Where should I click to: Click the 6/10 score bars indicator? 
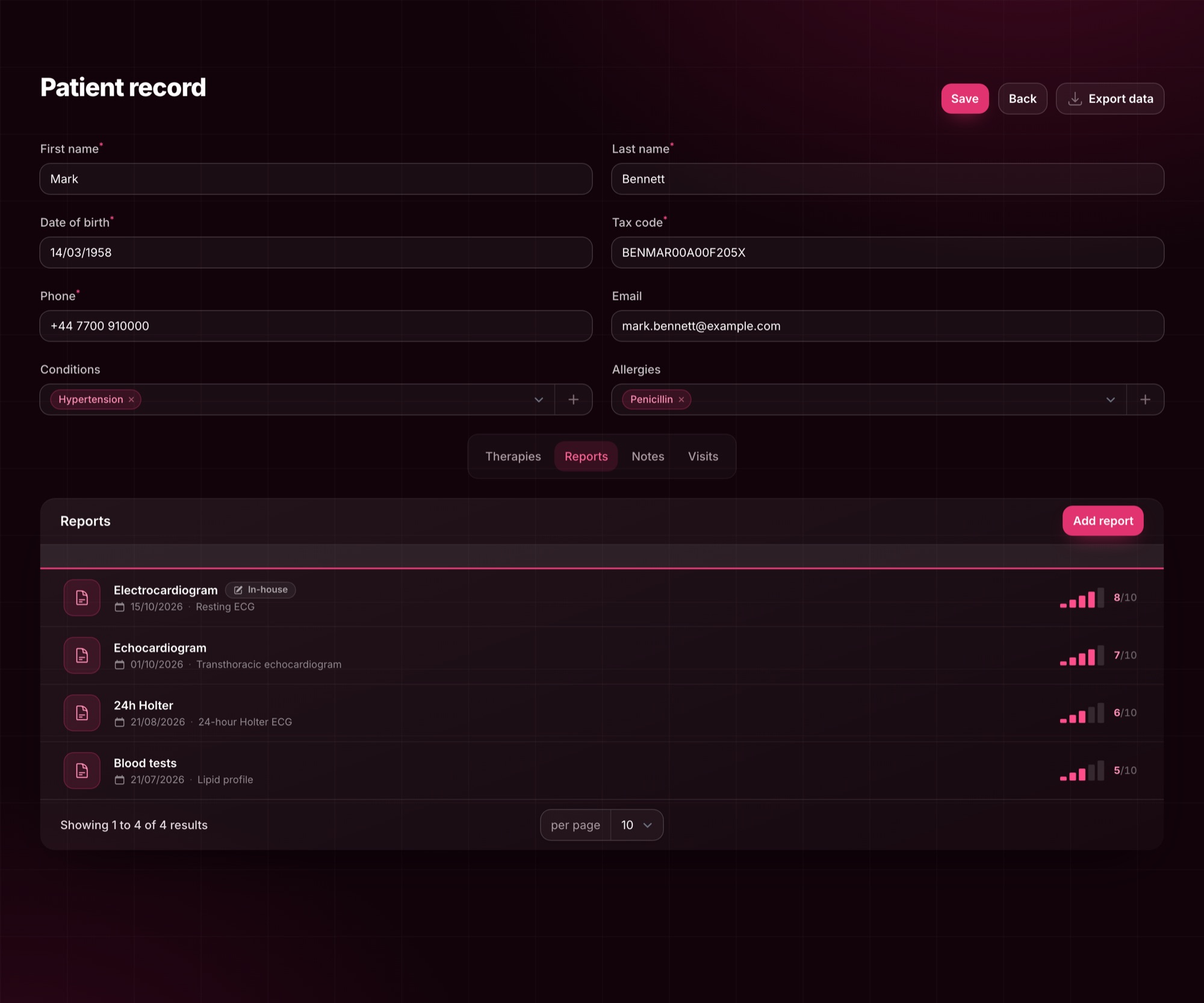[x=1082, y=713]
